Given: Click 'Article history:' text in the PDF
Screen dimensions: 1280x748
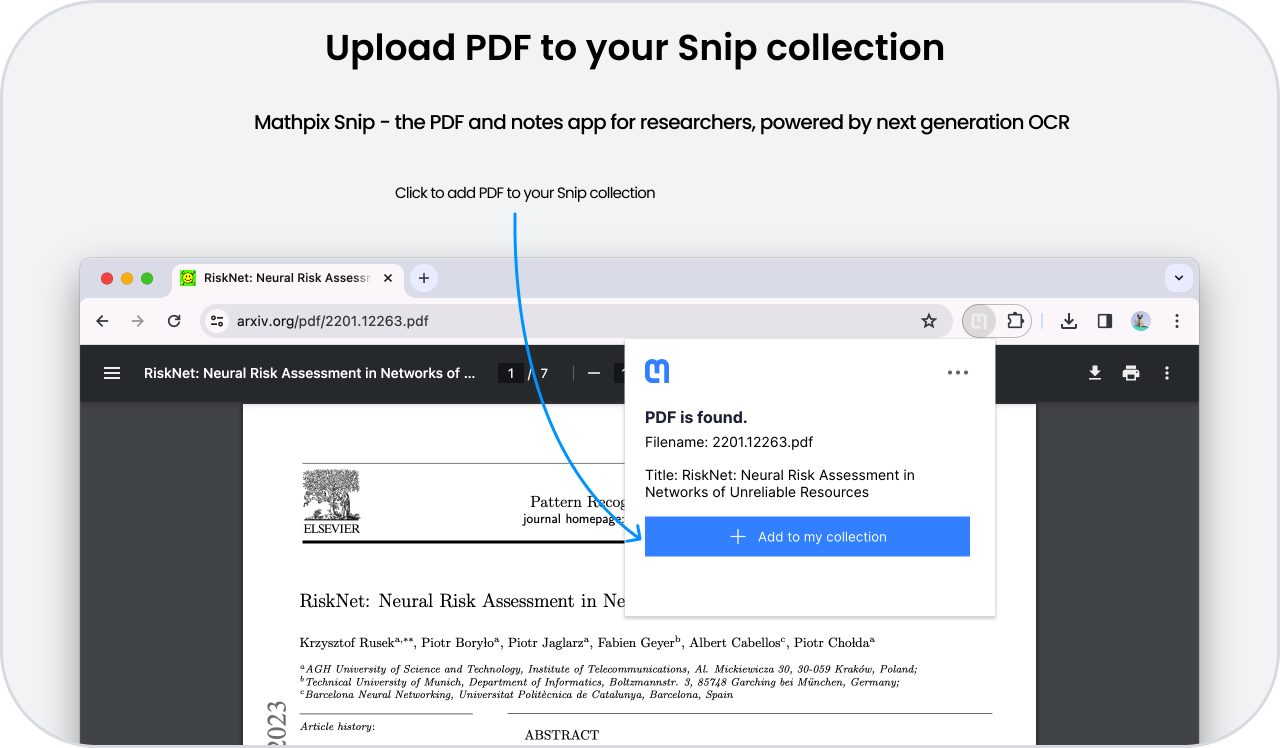Looking at the screenshot, I should (337, 727).
